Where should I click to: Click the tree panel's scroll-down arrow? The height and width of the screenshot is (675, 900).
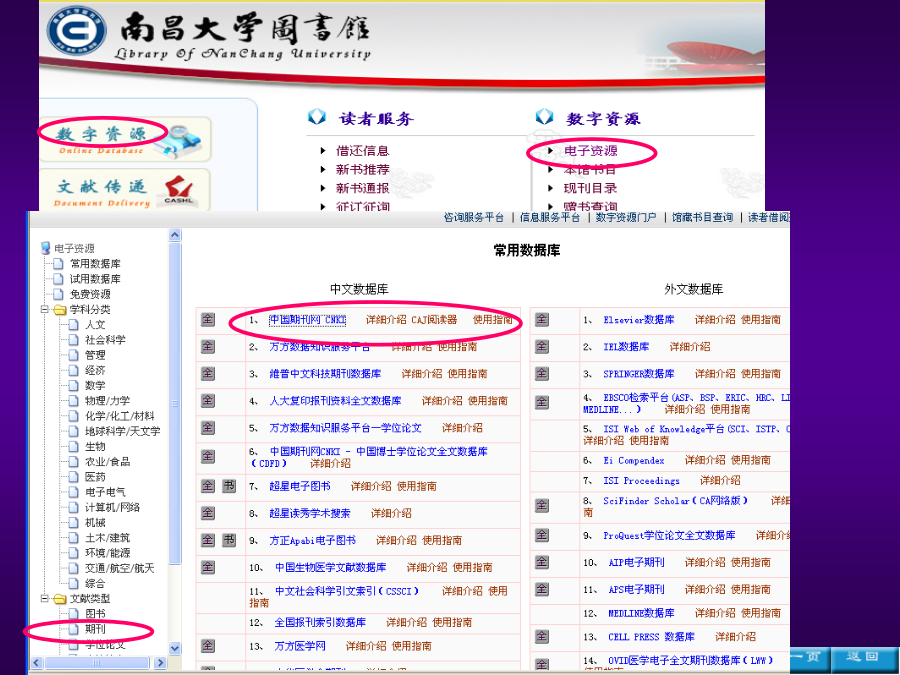tap(175, 648)
